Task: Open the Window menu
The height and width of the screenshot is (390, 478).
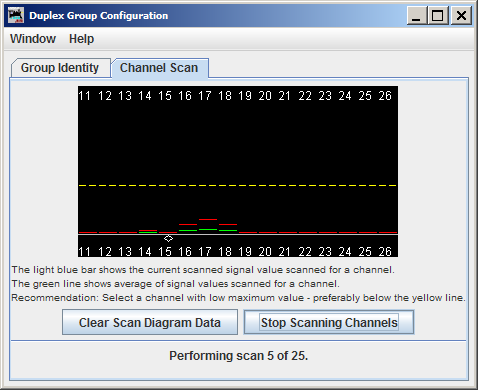Action: coord(33,39)
